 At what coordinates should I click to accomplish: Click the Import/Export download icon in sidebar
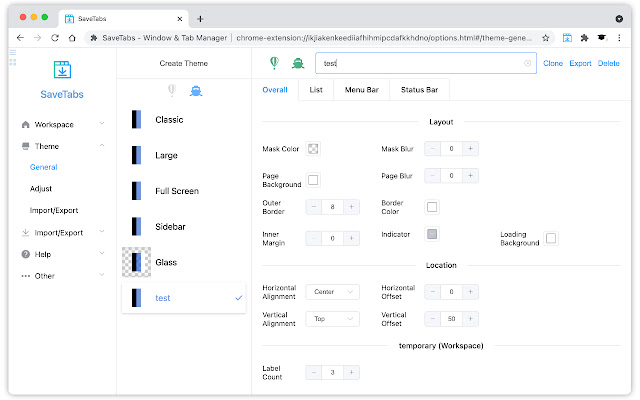pos(25,233)
